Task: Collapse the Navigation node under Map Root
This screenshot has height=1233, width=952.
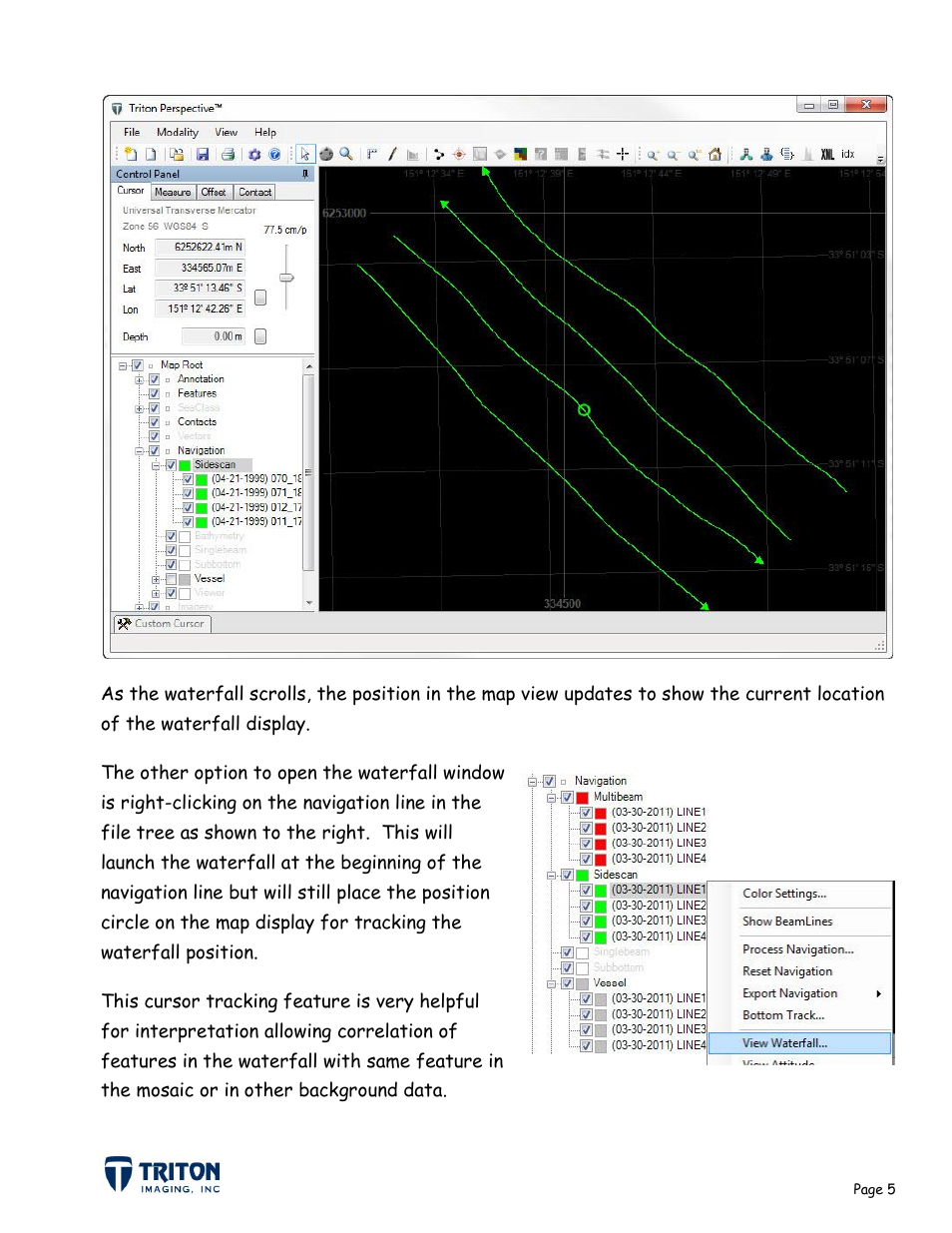Action: (x=140, y=451)
